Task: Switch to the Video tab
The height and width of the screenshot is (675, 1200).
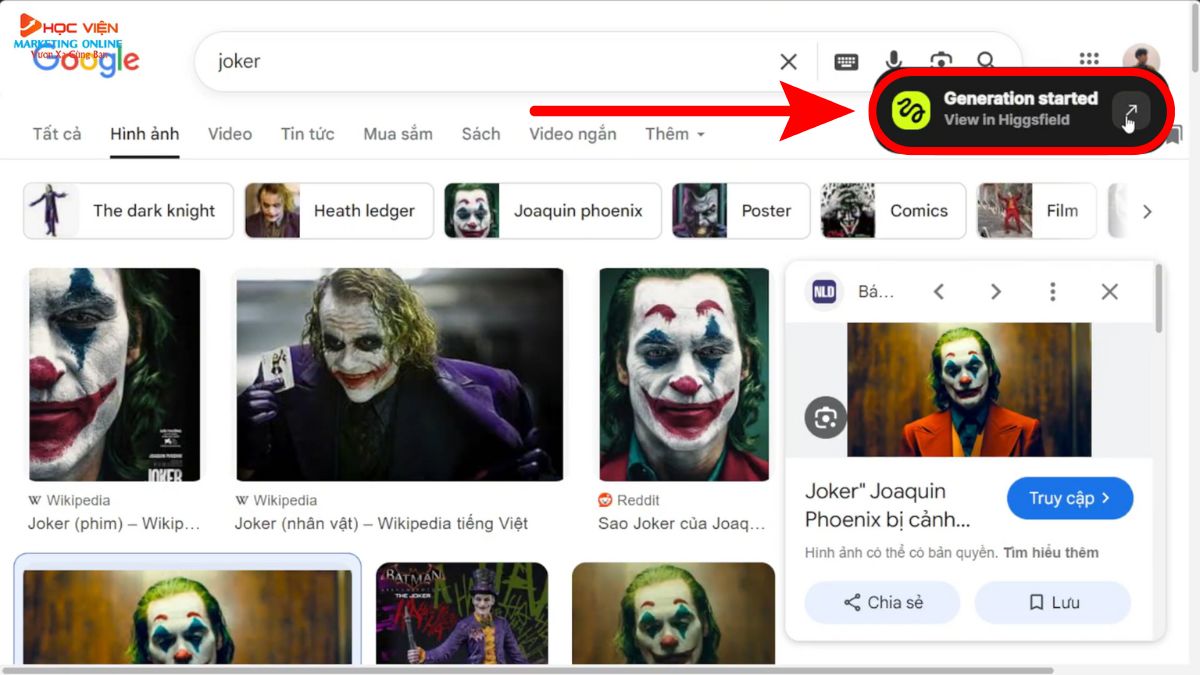Action: click(230, 134)
